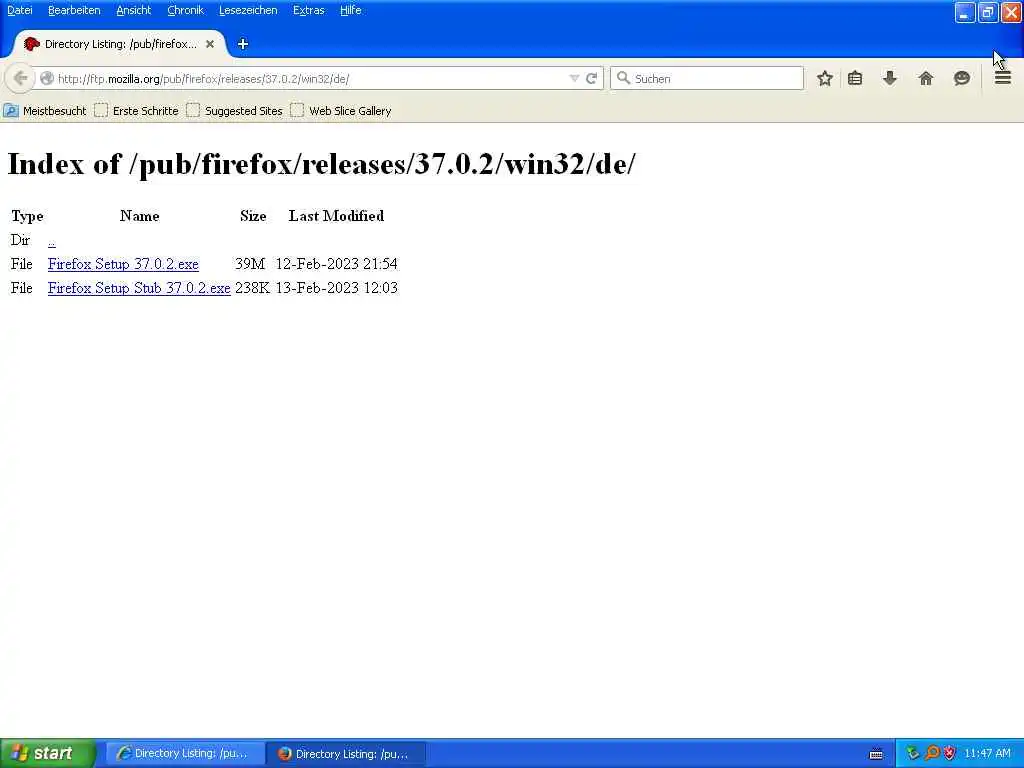Click the date 13-Feb-2023 12:03
Screen dimensions: 1024x768
tap(336, 288)
